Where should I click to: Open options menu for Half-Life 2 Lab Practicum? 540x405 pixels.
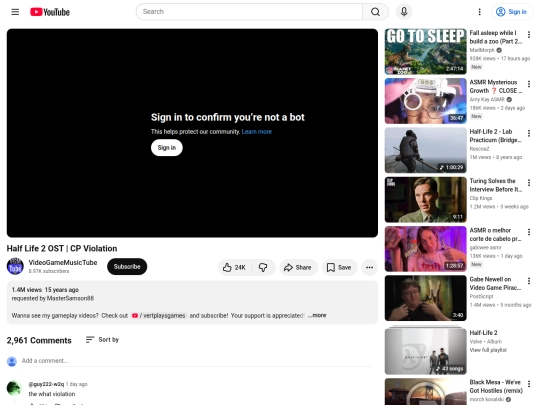coord(529,133)
